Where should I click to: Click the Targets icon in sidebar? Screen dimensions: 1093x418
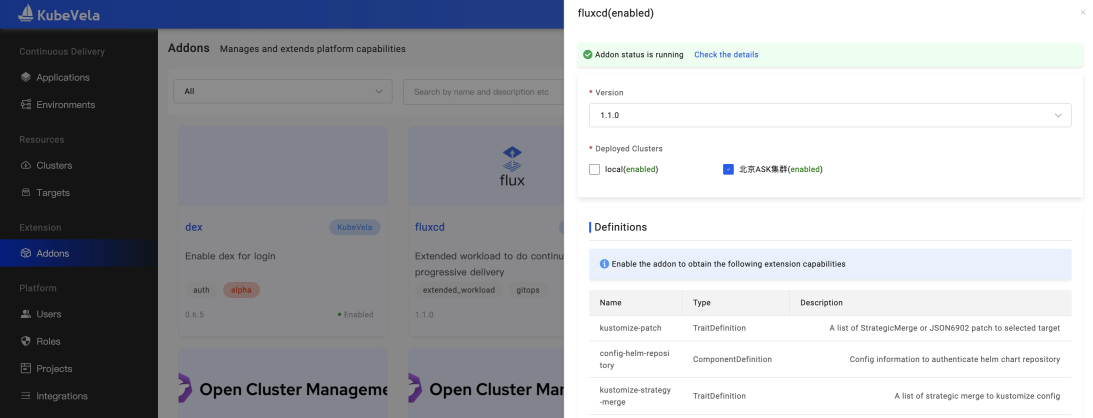26,192
